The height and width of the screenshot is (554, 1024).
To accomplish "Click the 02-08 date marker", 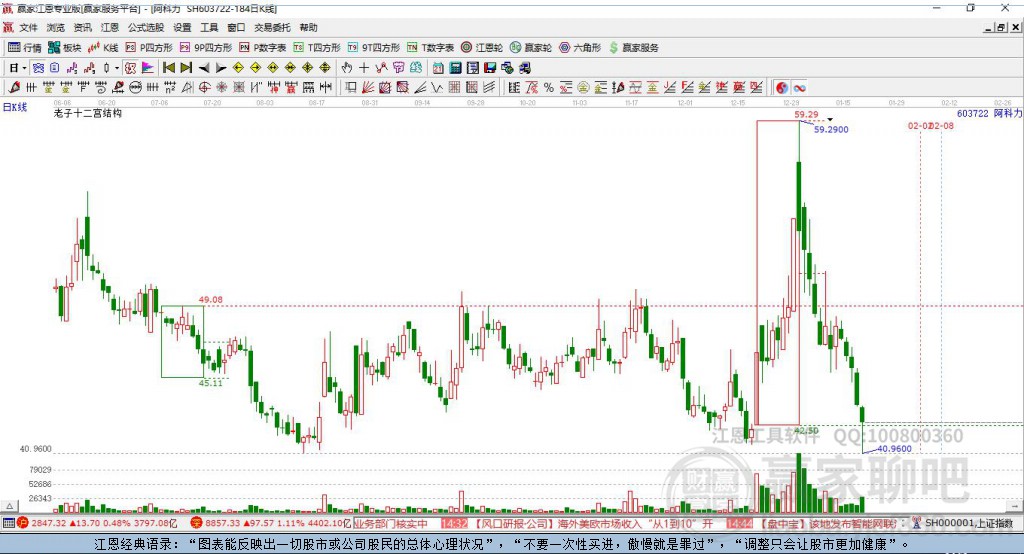I will (944, 125).
